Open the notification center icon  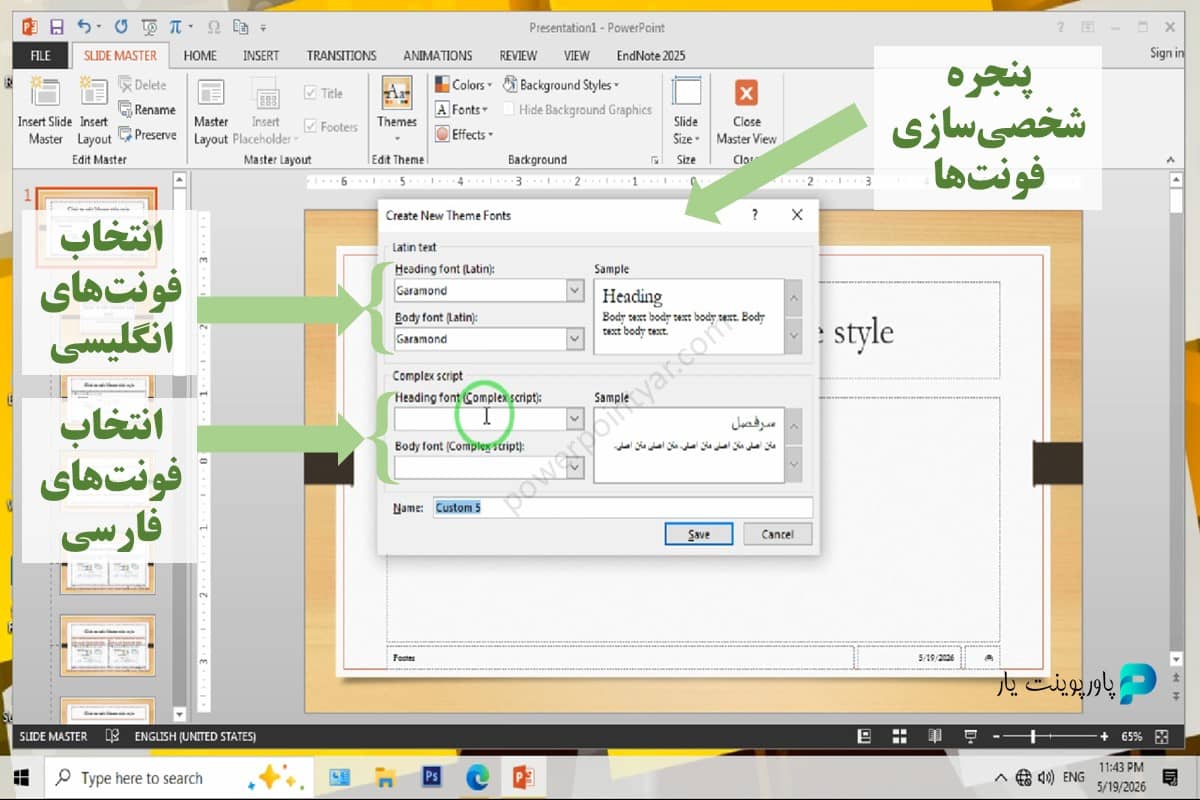[1172, 777]
